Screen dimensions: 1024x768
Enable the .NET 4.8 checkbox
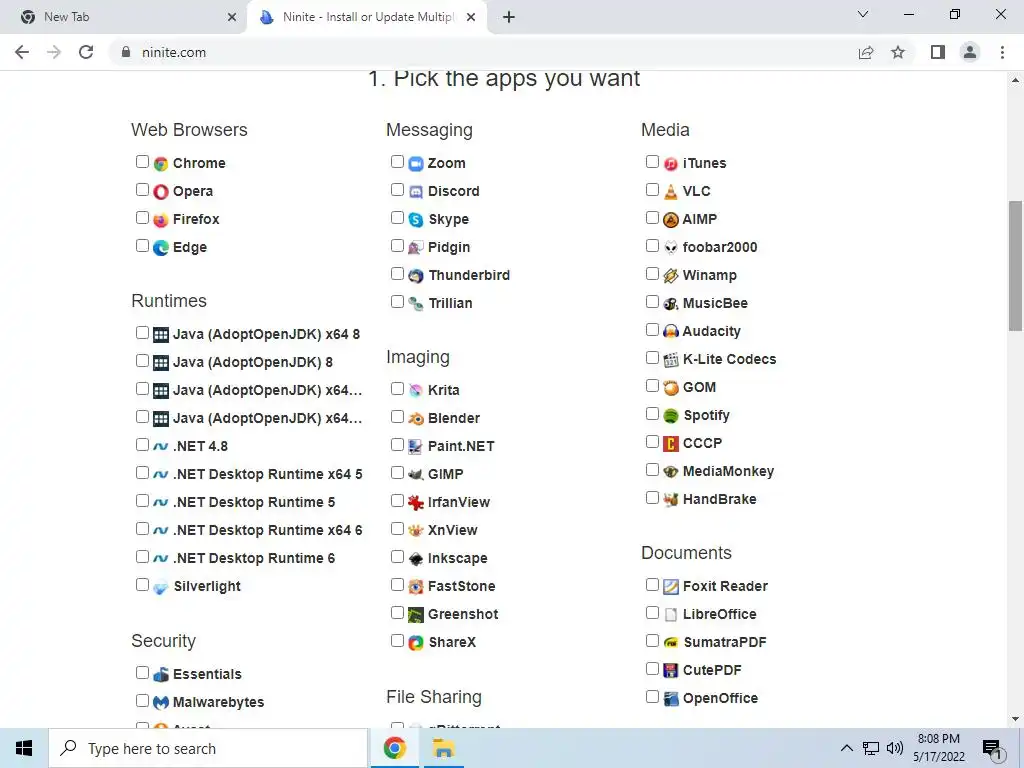[x=142, y=445]
